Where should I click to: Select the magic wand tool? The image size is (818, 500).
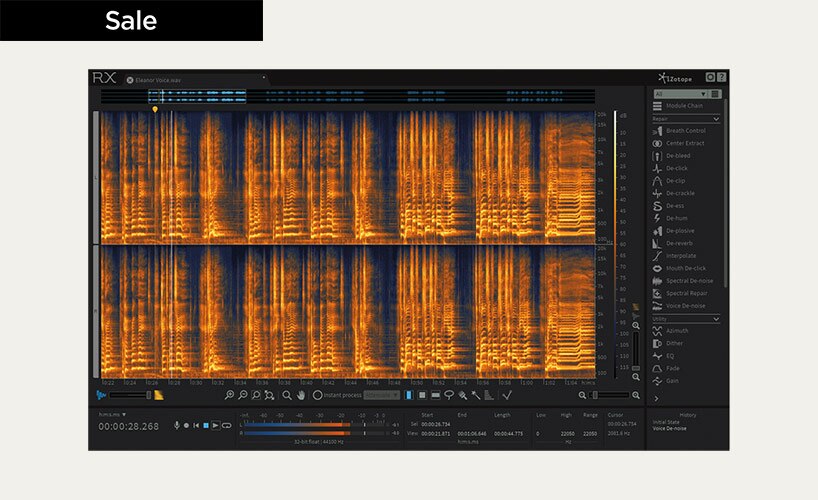pyautogui.click(x=476, y=396)
